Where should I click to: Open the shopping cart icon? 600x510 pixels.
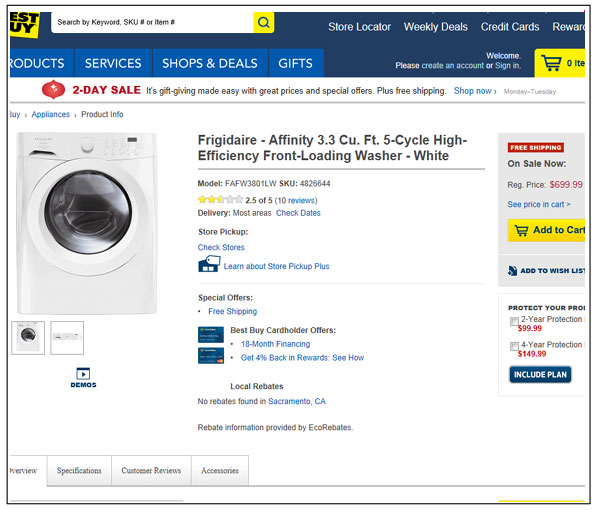pos(551,63)
